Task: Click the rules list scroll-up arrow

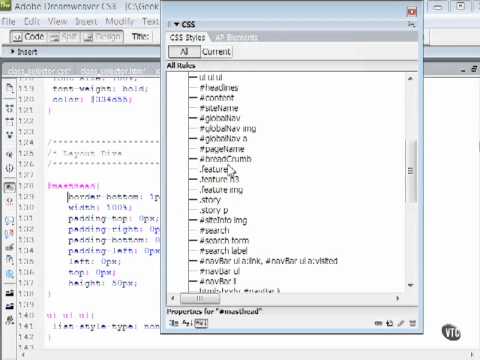Action: click(411, 78)
